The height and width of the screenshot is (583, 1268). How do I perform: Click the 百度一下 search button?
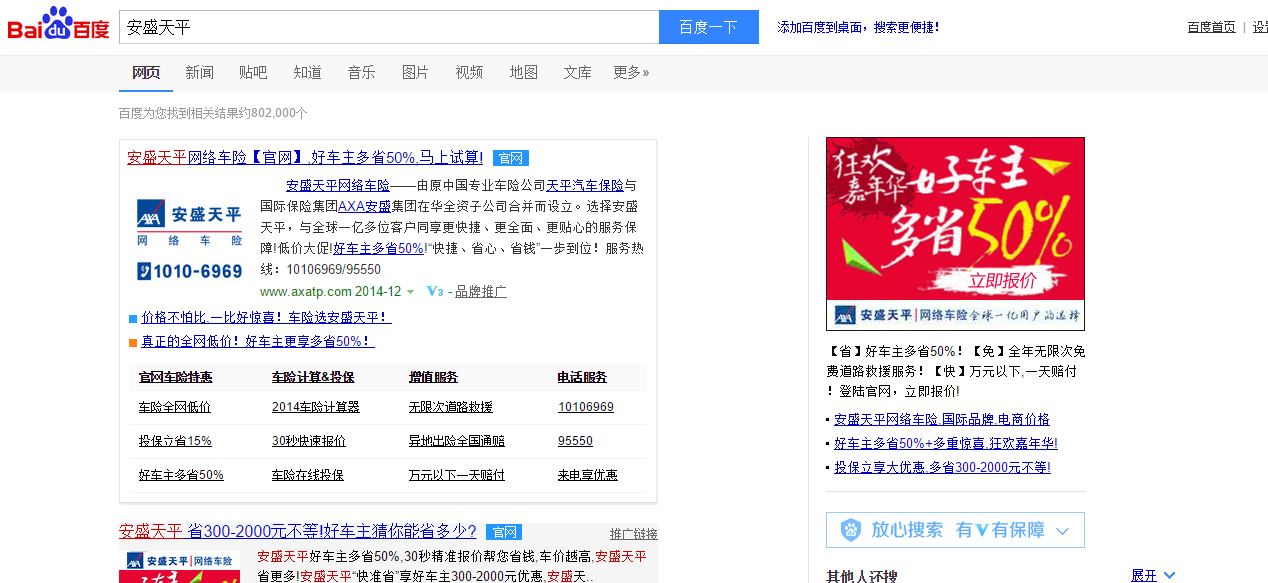pos(709,27)
